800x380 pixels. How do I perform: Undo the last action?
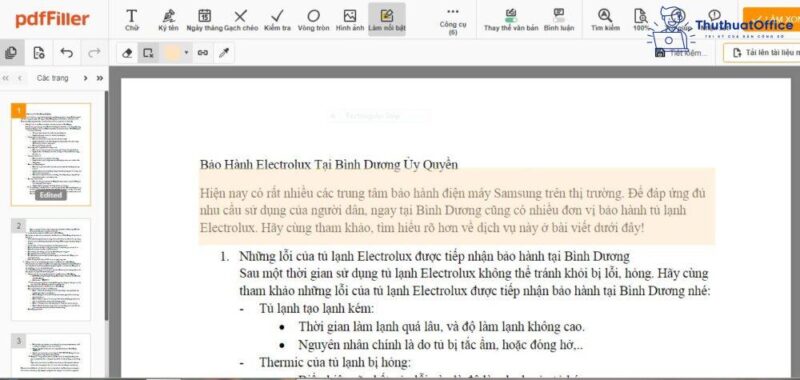click(66, 53)
